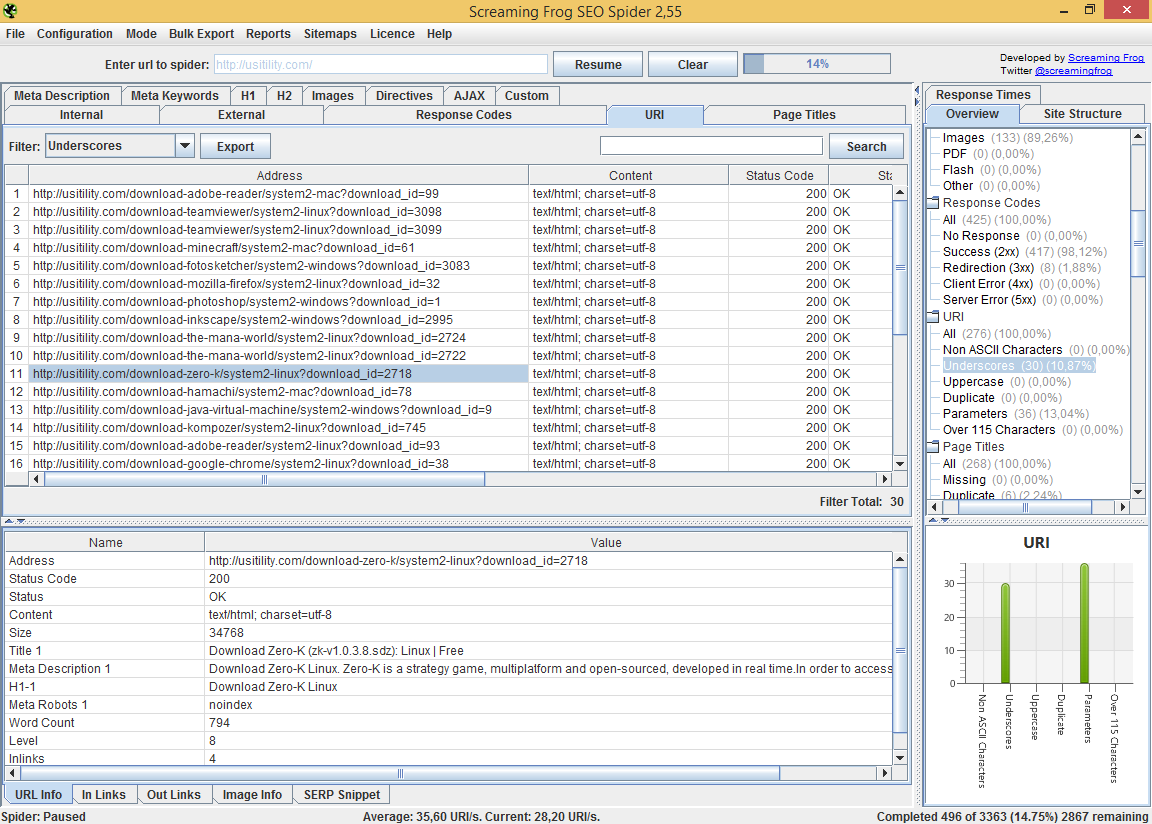Click the Clear button
Screen dimensions: 1152x824
pyautogui.click(x=693, y=65)
